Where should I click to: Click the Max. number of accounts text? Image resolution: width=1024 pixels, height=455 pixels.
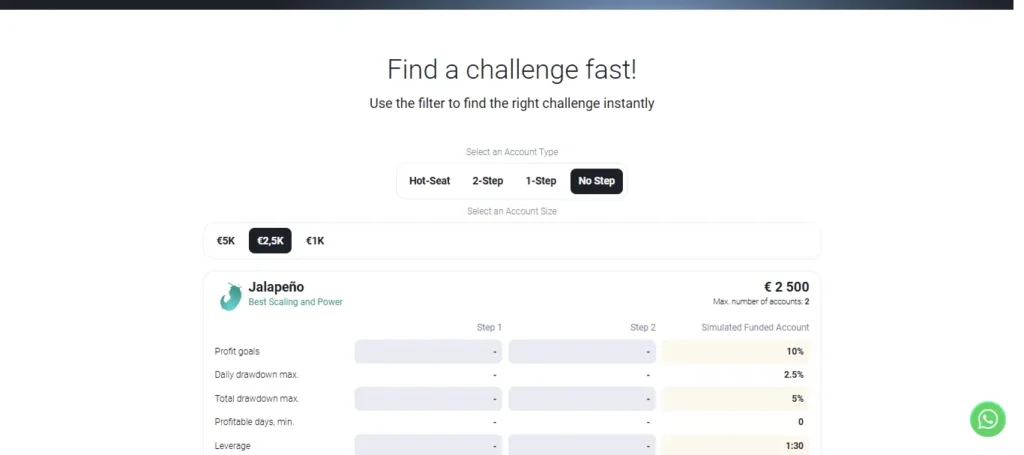[x=761, y=302]
